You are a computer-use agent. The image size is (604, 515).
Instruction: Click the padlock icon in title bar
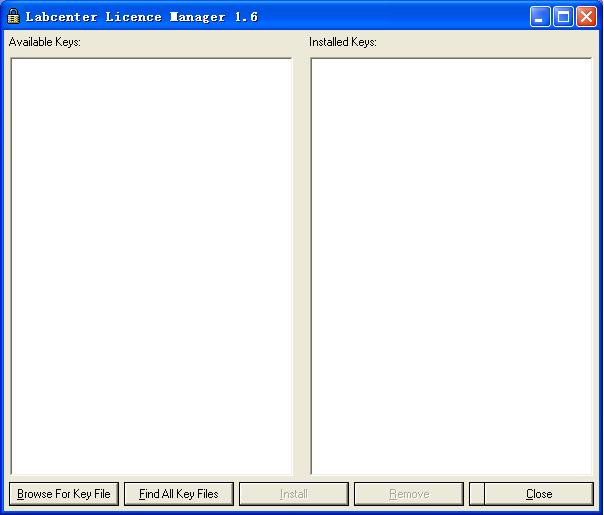coord(13,17)
